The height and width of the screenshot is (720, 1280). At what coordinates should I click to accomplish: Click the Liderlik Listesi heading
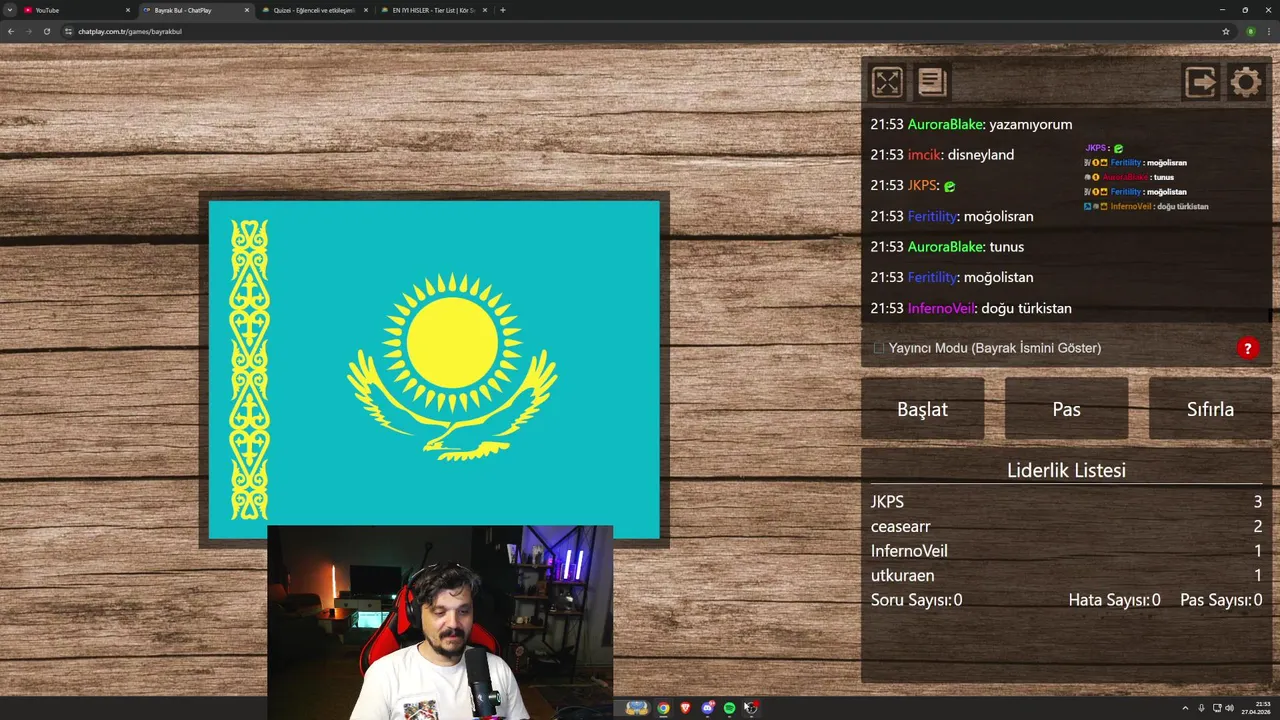point(1066,470)
